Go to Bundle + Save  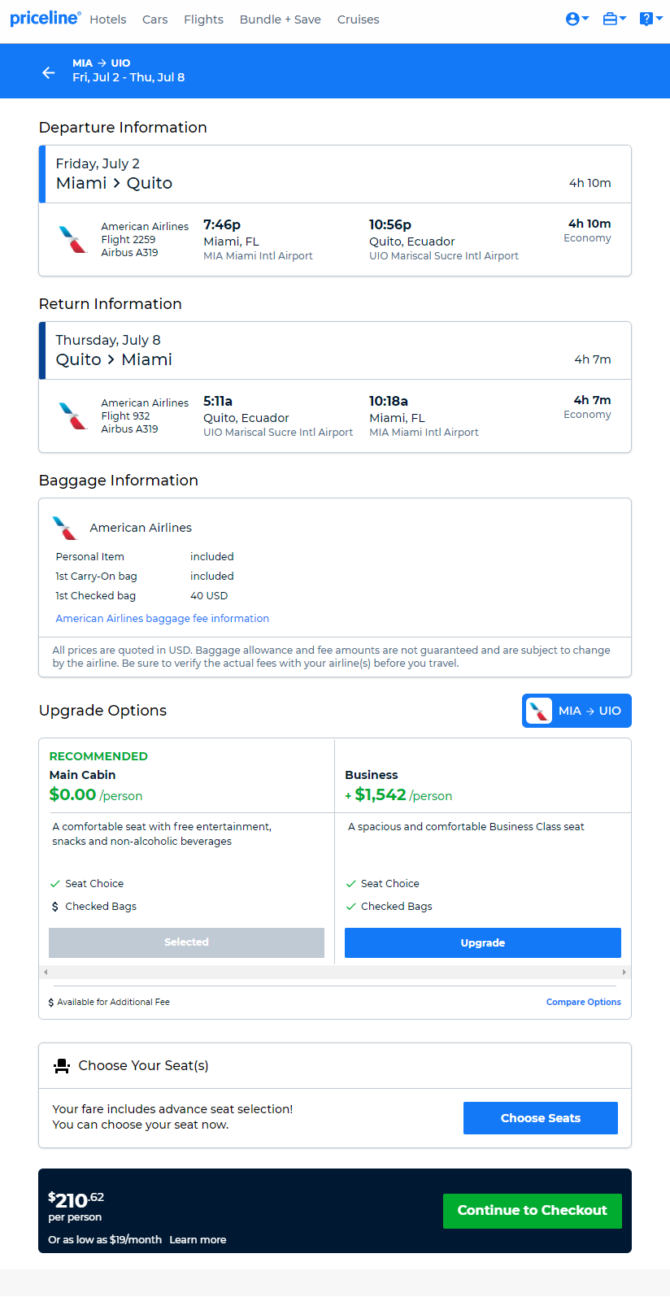280,20
